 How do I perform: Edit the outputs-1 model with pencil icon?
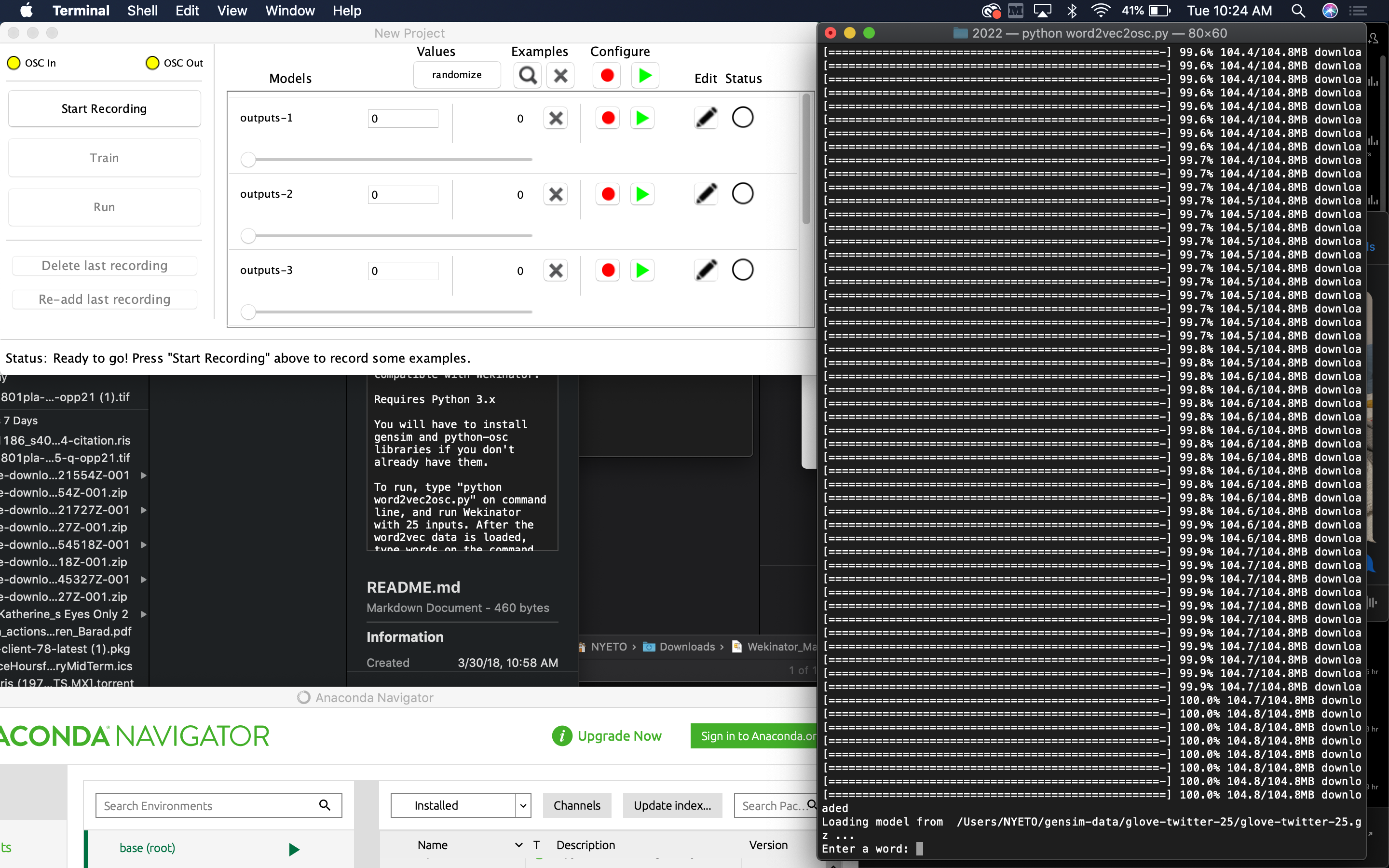706,118
